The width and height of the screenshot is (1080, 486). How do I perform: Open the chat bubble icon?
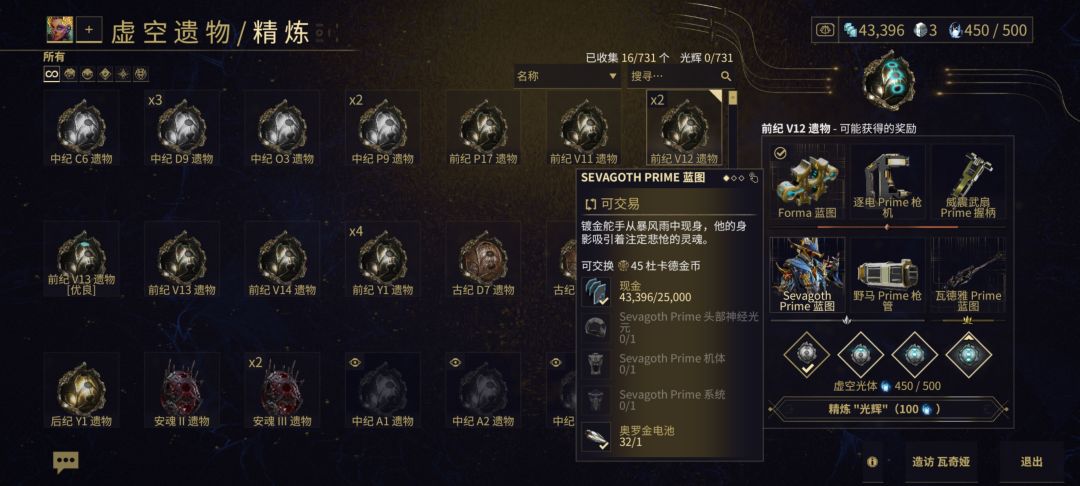pos(66,462)
